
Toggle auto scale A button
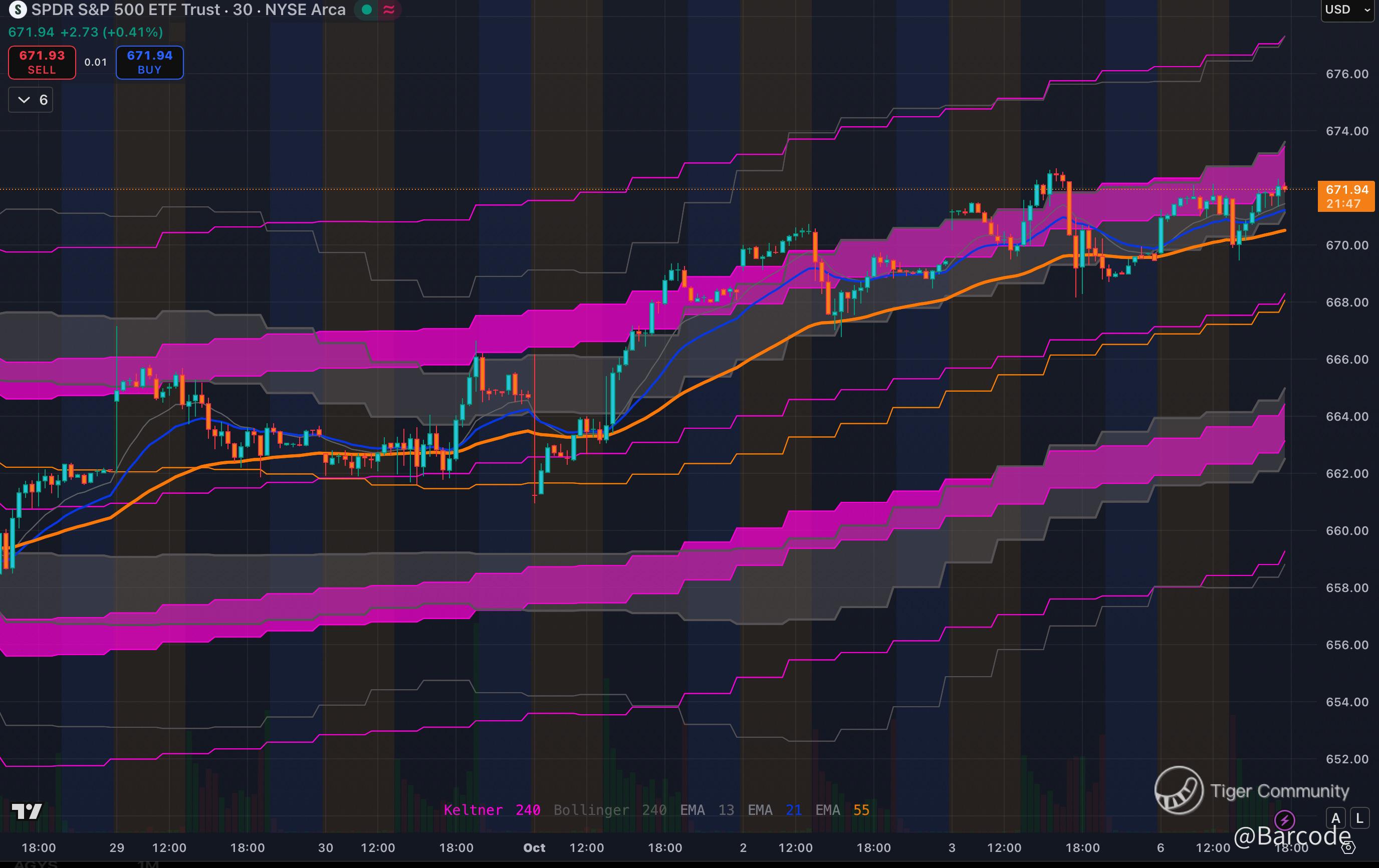(1335, 818)
